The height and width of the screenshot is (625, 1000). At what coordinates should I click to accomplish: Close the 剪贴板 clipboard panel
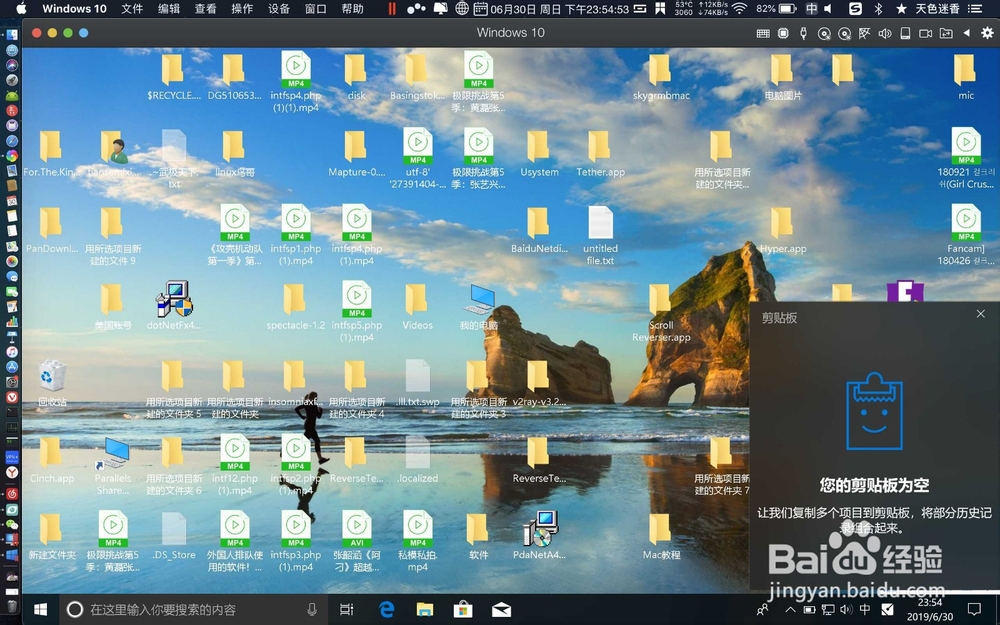[x=980, y=314]
